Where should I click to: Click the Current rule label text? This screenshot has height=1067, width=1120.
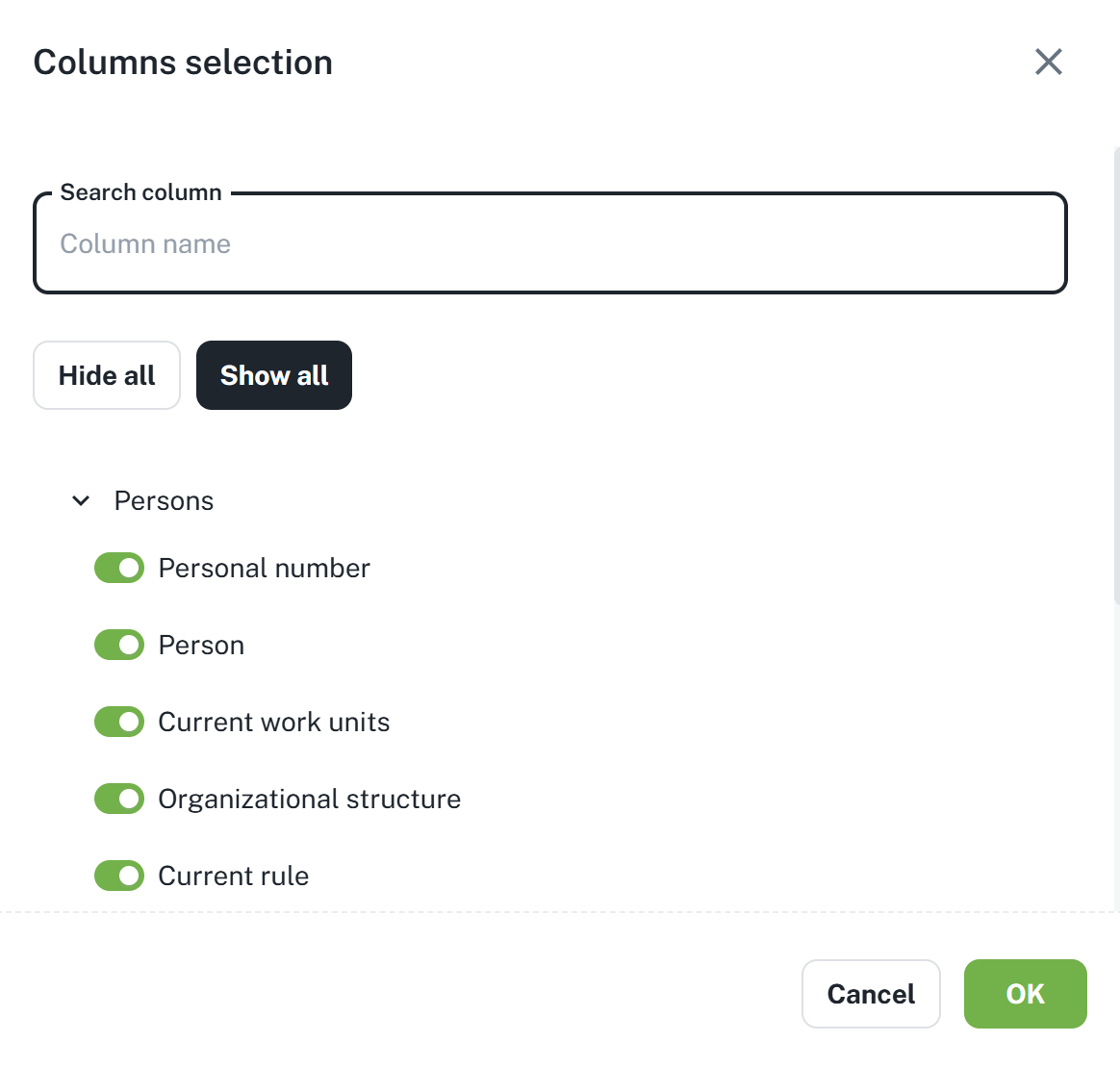(x=233, y=876)
